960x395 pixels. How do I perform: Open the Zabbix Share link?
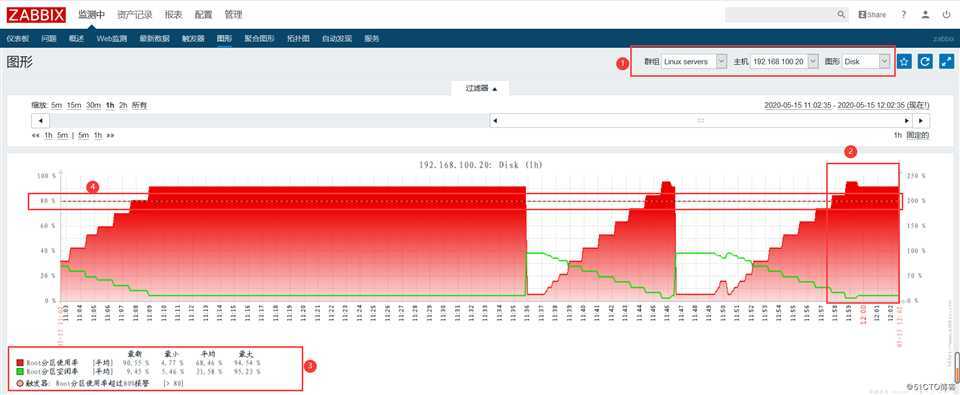pos(872,15)
